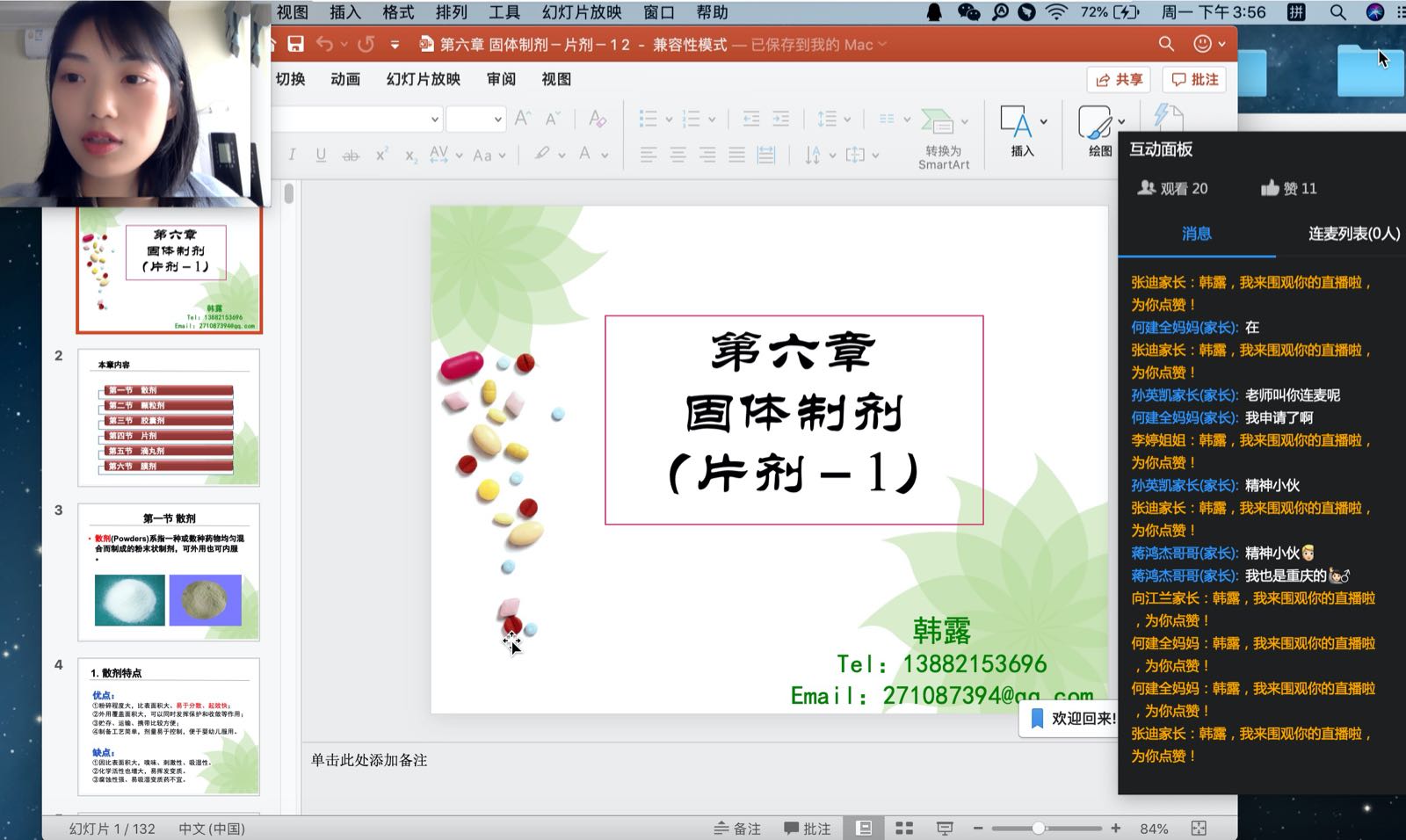Adjust the zoom slider handle
This screenshot has width=1406, height=840.
click(1039, 829)
